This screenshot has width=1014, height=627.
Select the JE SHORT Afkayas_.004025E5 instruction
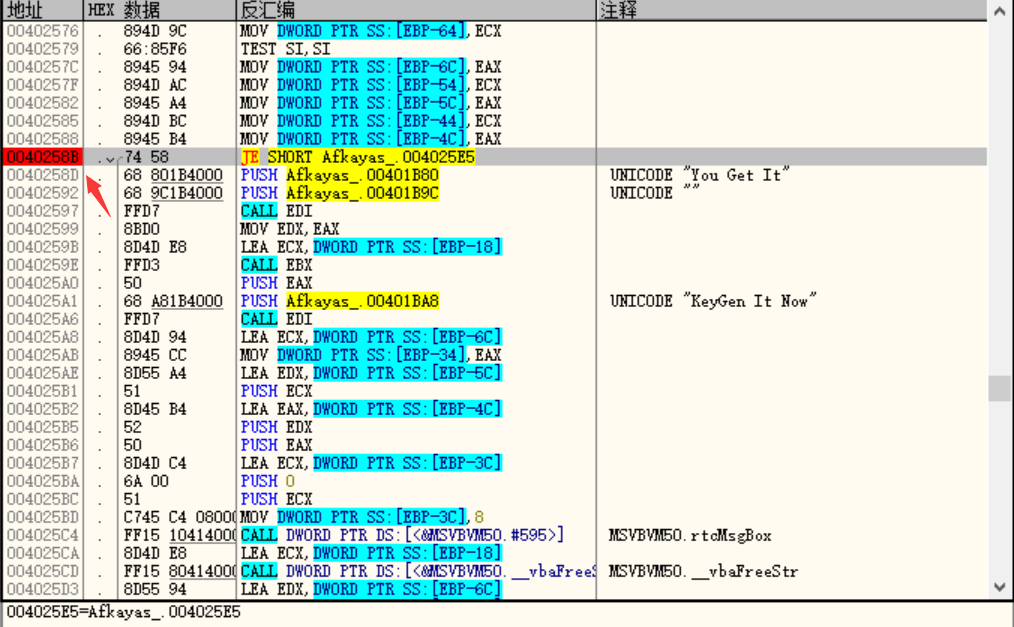click(x=358, y=157)
